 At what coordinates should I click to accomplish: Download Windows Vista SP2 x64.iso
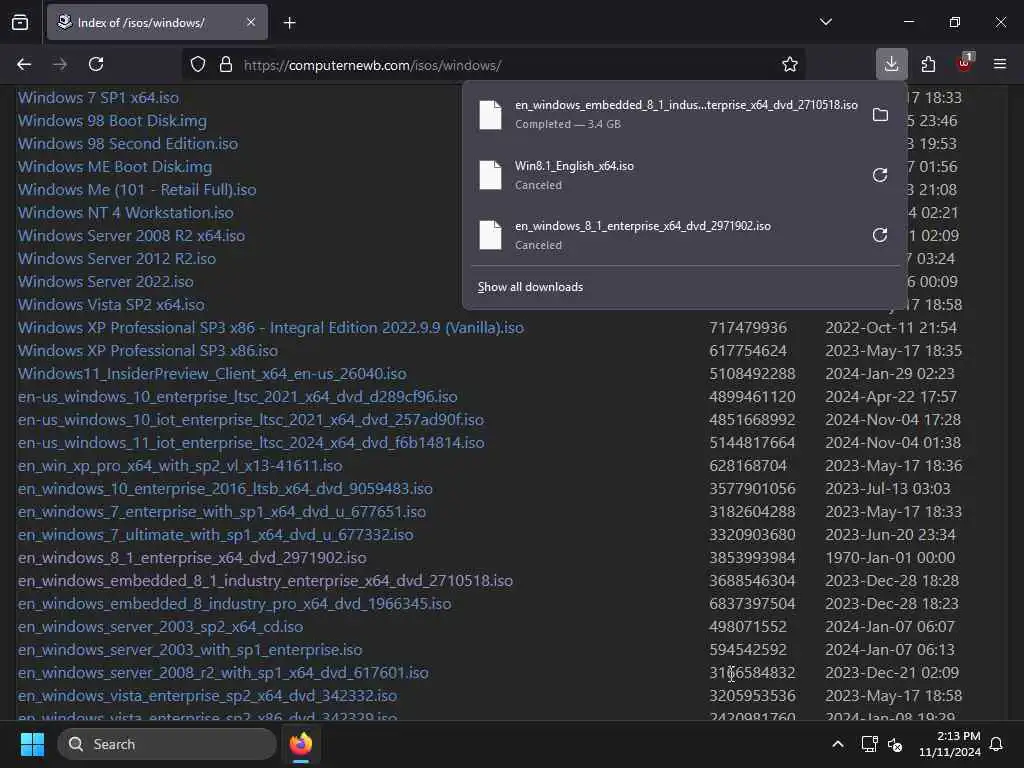pyautogui.click(x=111, y=304)
